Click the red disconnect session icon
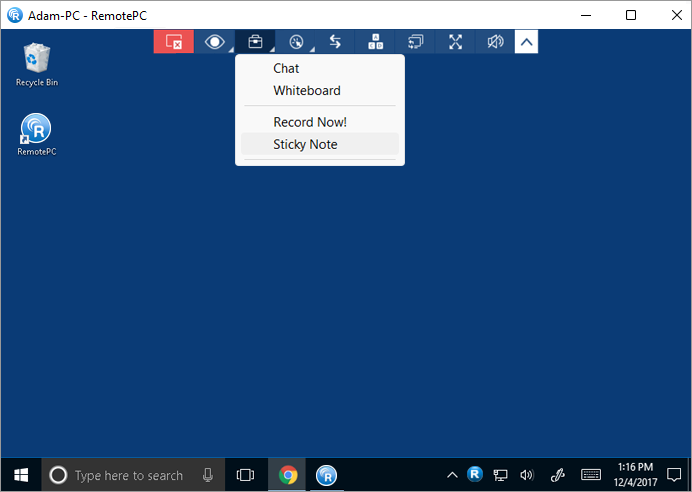 click(173, 42)
